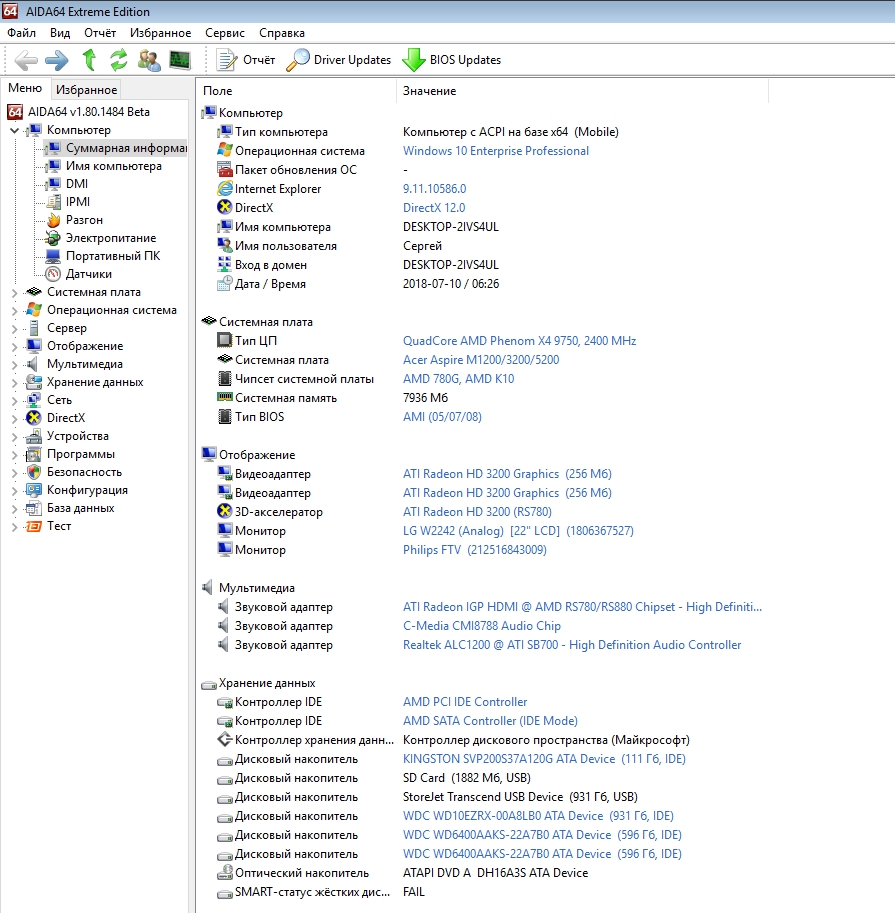The height and width of the screenshot is (913, 895).
Task: Open KINGSTON SVP200S37A120G ATA Device link
Action: click(x=544, y=759)
